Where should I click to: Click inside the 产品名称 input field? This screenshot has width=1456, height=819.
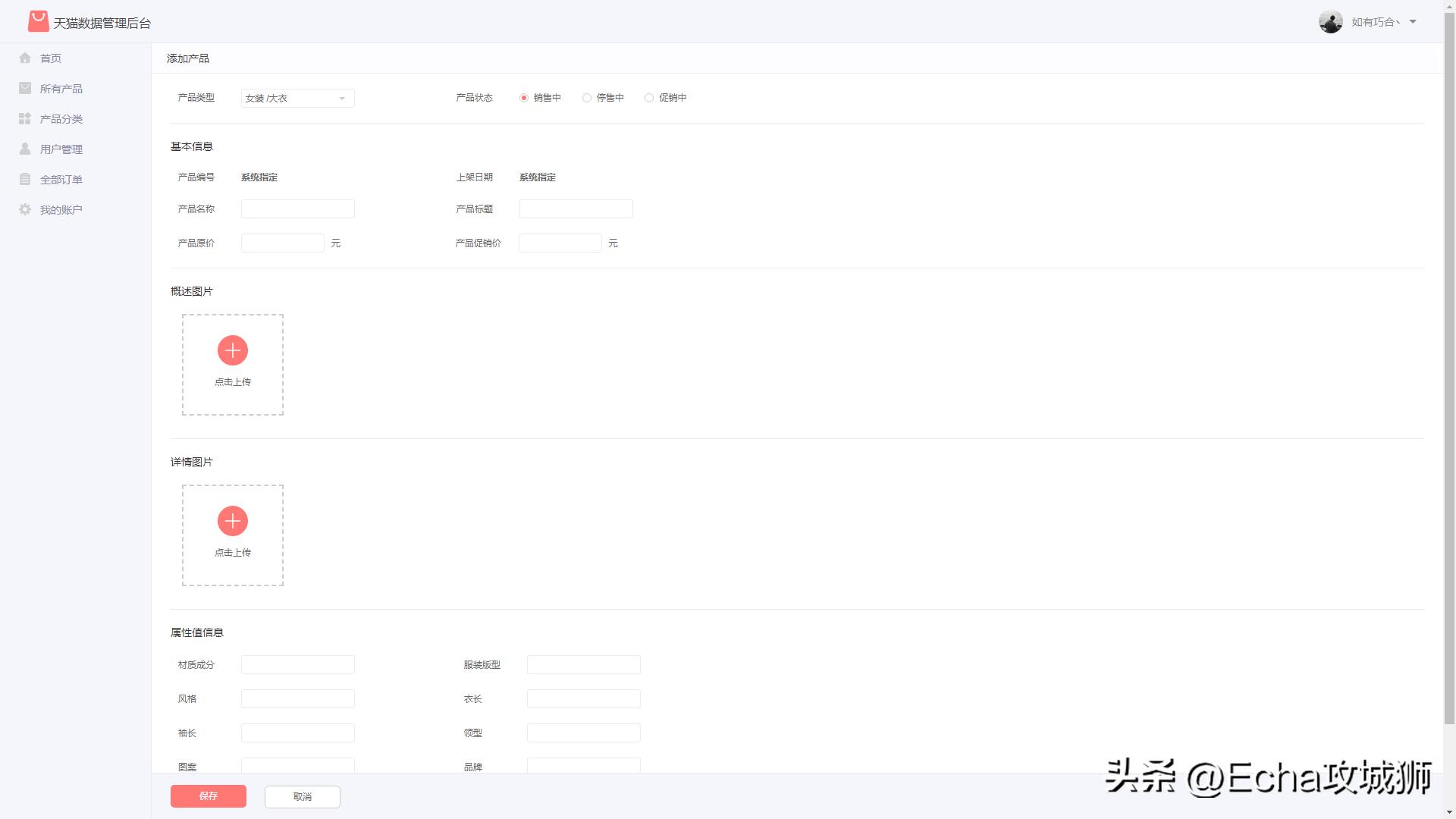297,209
